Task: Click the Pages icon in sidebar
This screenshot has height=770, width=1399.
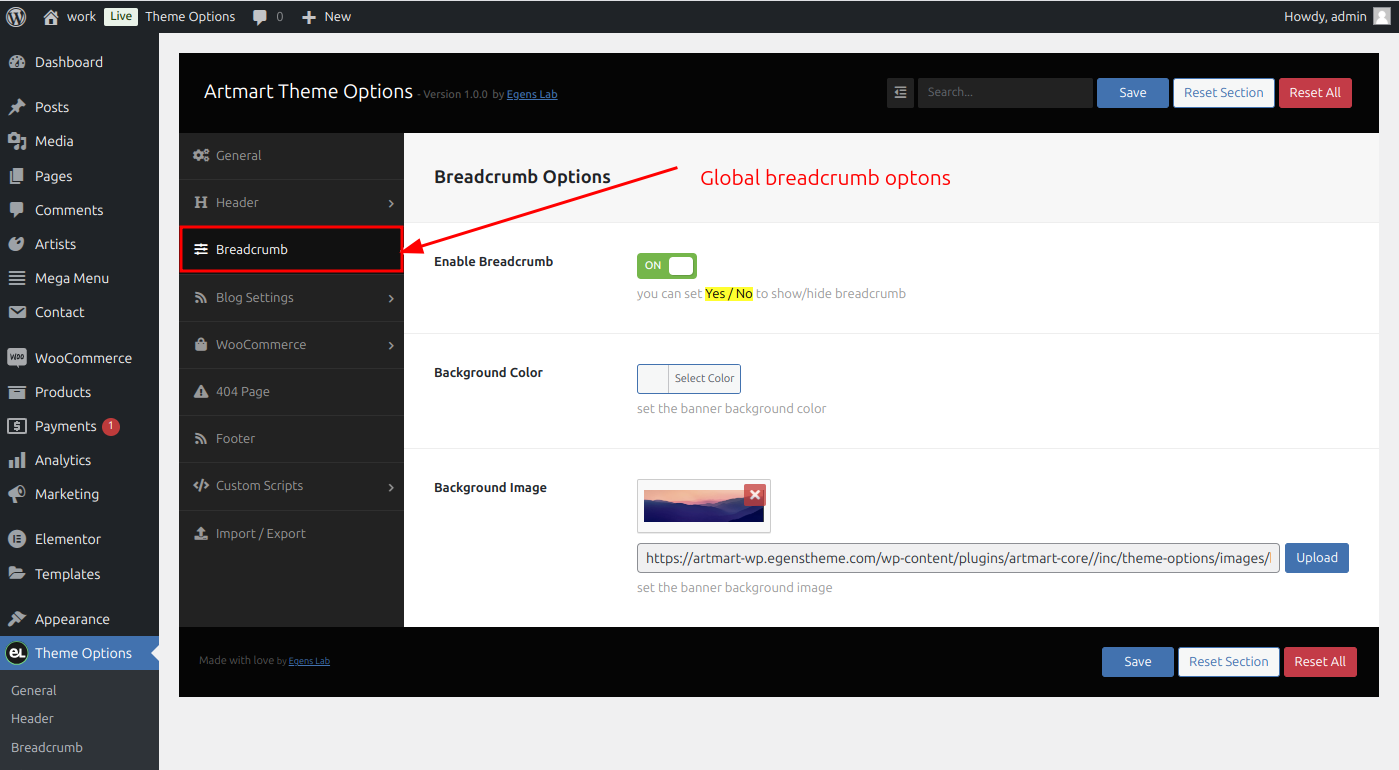Action: pos(17,176)
